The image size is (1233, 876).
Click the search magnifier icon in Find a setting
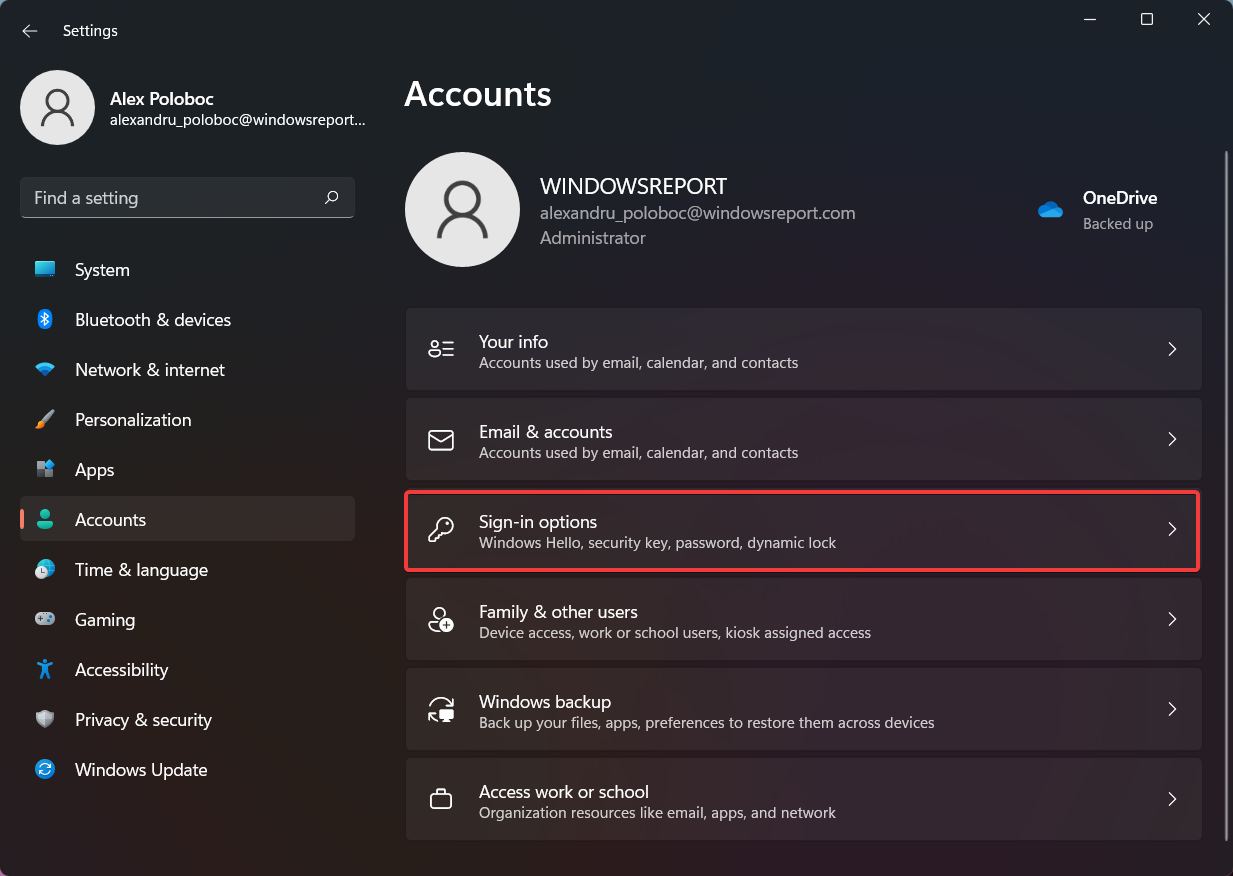pyautogui.click(x=331, y=197)
